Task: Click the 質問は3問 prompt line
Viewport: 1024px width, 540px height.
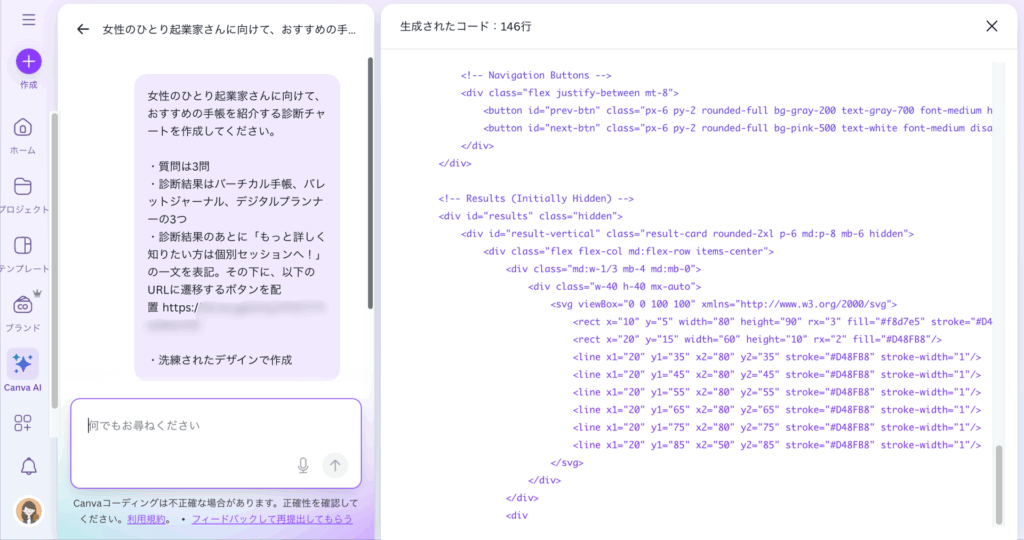Action: click(178, 167)
